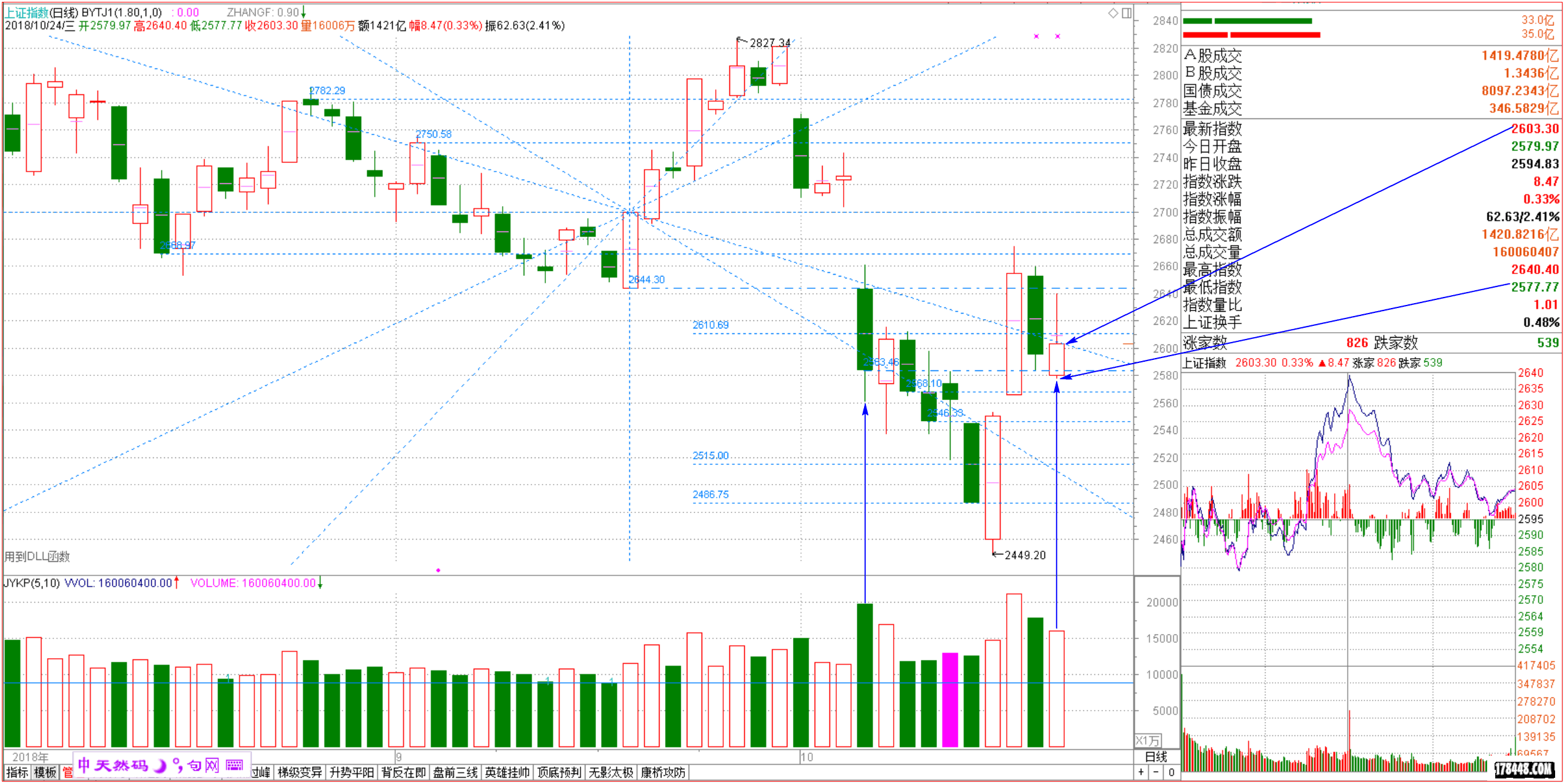Click the VOL: 160060400.00 value
The height and width of the screenshot is (784, 1565).
pyautogui.click(x=119, y=583)
